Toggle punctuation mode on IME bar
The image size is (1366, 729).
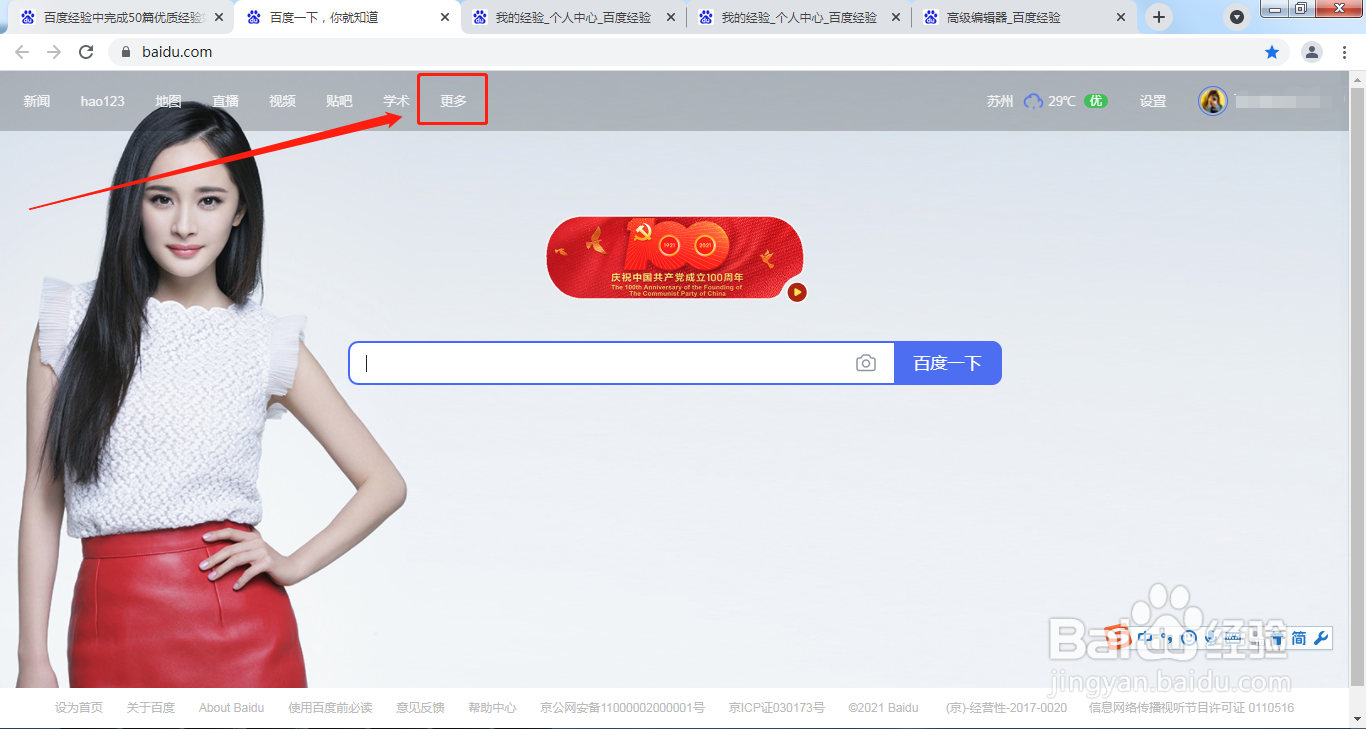pos(1167,638)
